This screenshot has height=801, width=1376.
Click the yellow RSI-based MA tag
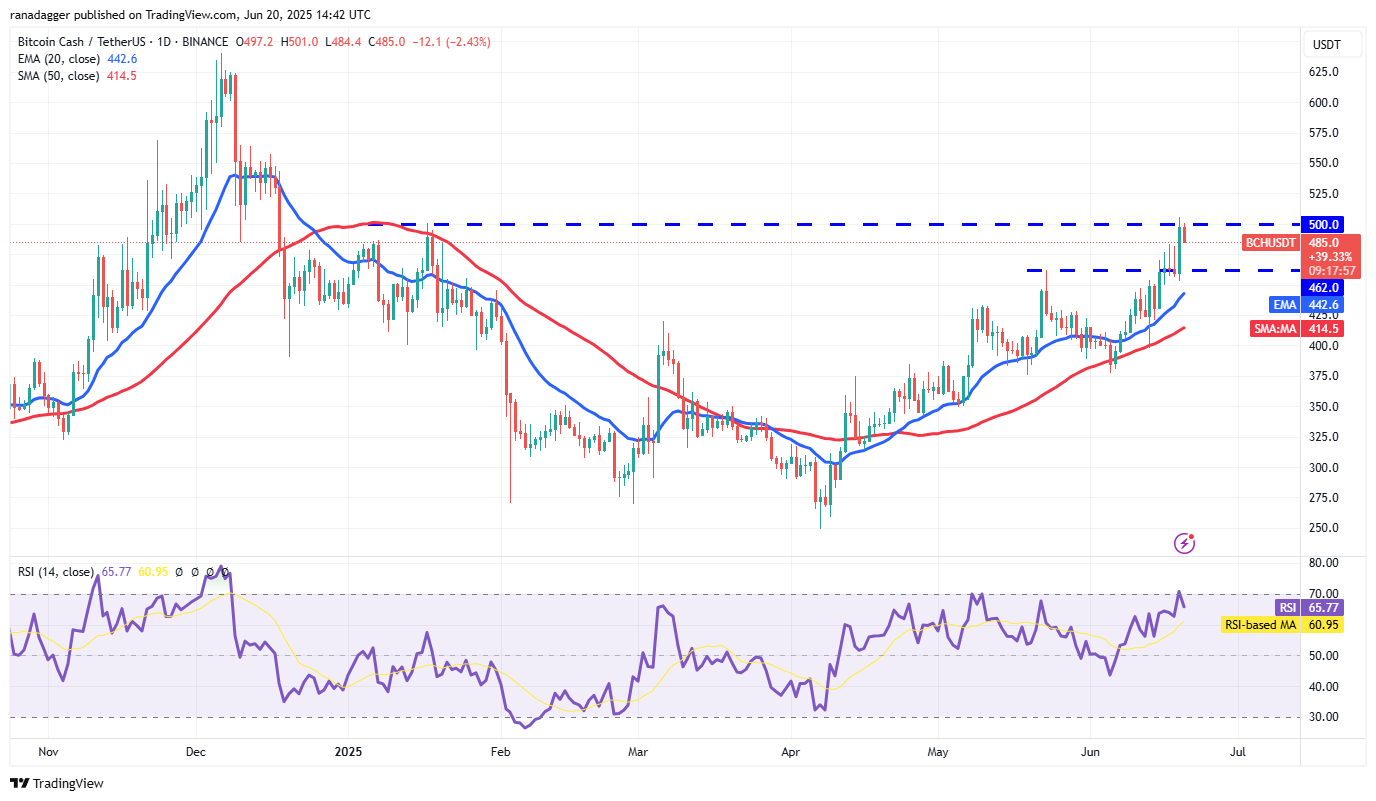(x=1260, y=624)
